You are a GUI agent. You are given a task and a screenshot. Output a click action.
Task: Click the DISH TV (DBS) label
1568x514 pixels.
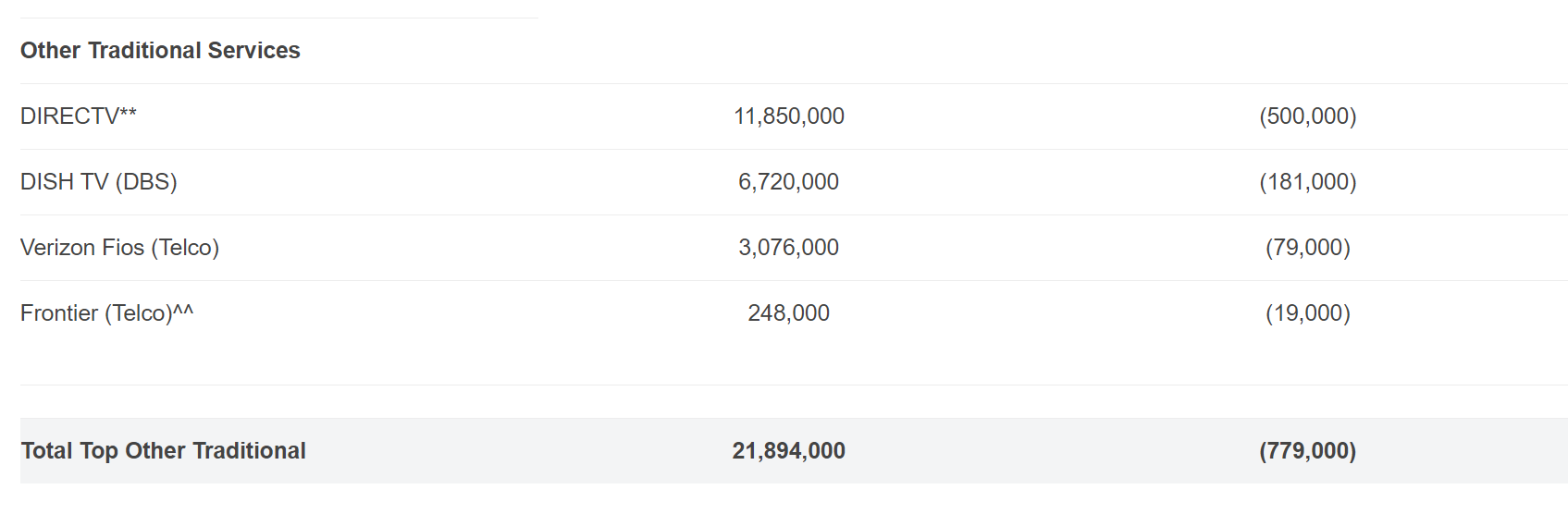[x=99, y=181]
